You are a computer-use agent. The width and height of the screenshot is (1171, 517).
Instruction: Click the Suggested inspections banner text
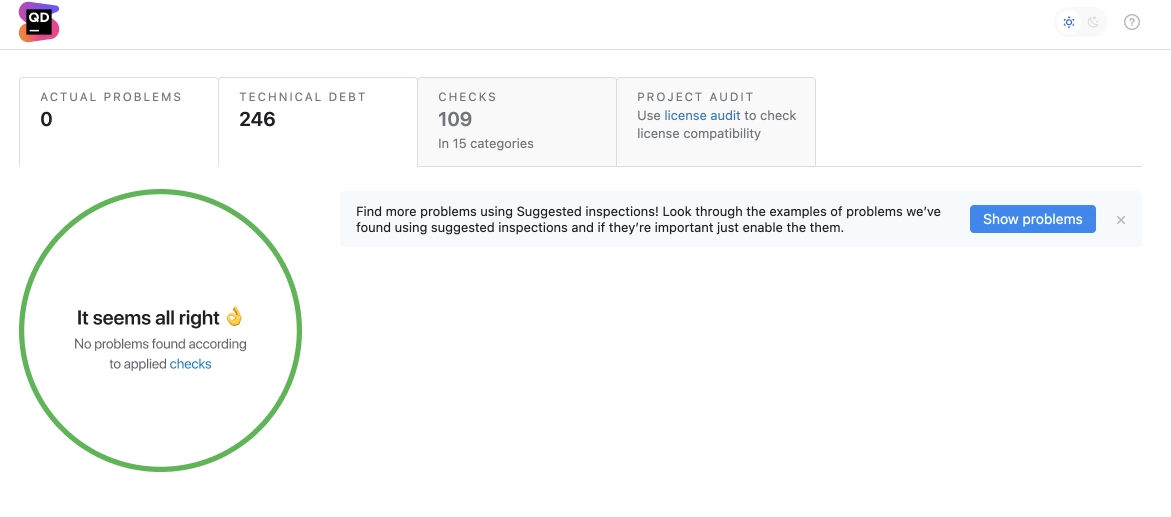coord(648,220)
